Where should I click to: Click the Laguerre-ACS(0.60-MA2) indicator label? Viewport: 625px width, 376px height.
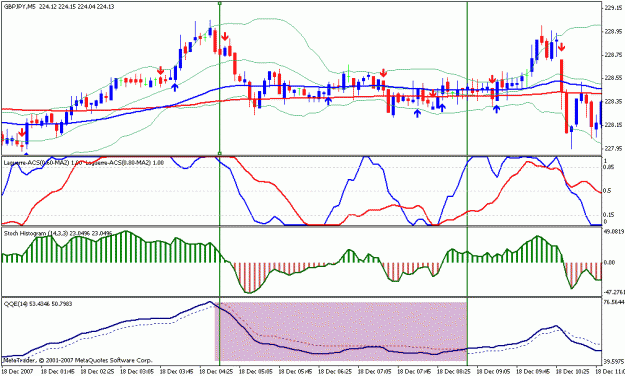pos(43,163)
